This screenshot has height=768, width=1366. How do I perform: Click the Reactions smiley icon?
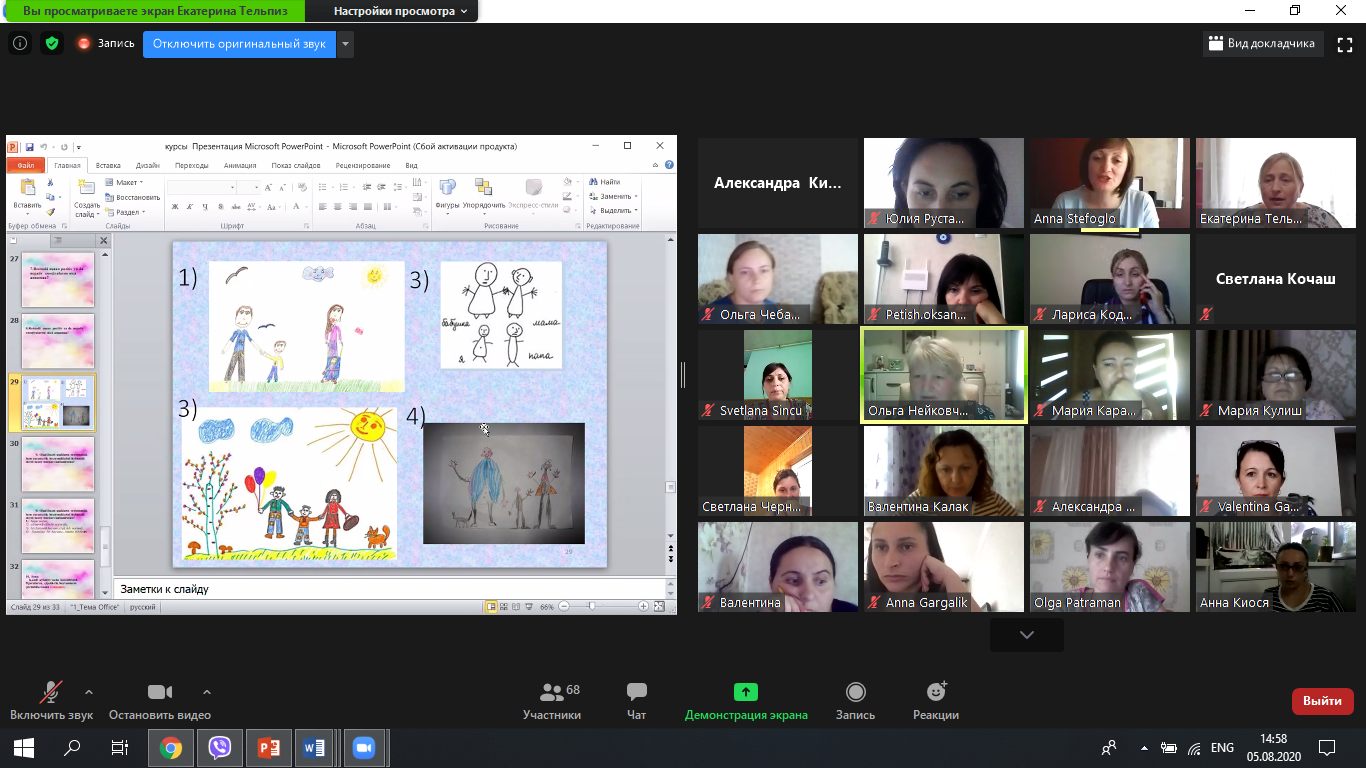936,692
